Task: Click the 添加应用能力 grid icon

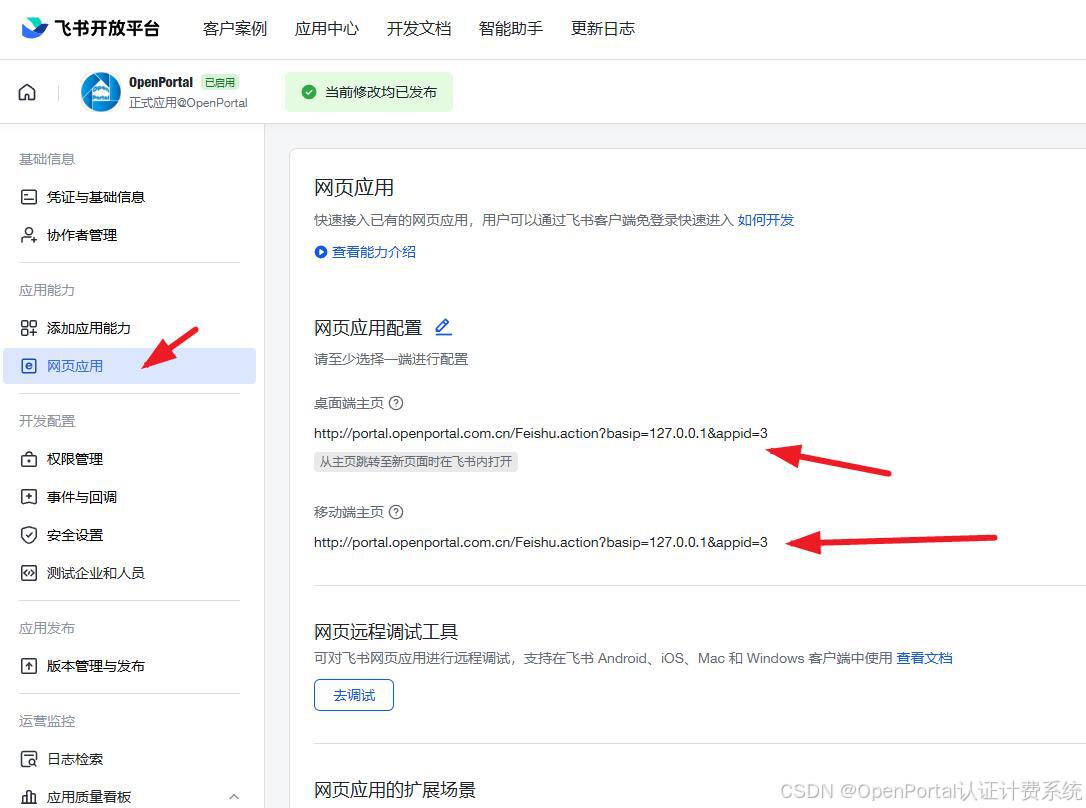Action: pyautogui.click(x=29, y=328)
